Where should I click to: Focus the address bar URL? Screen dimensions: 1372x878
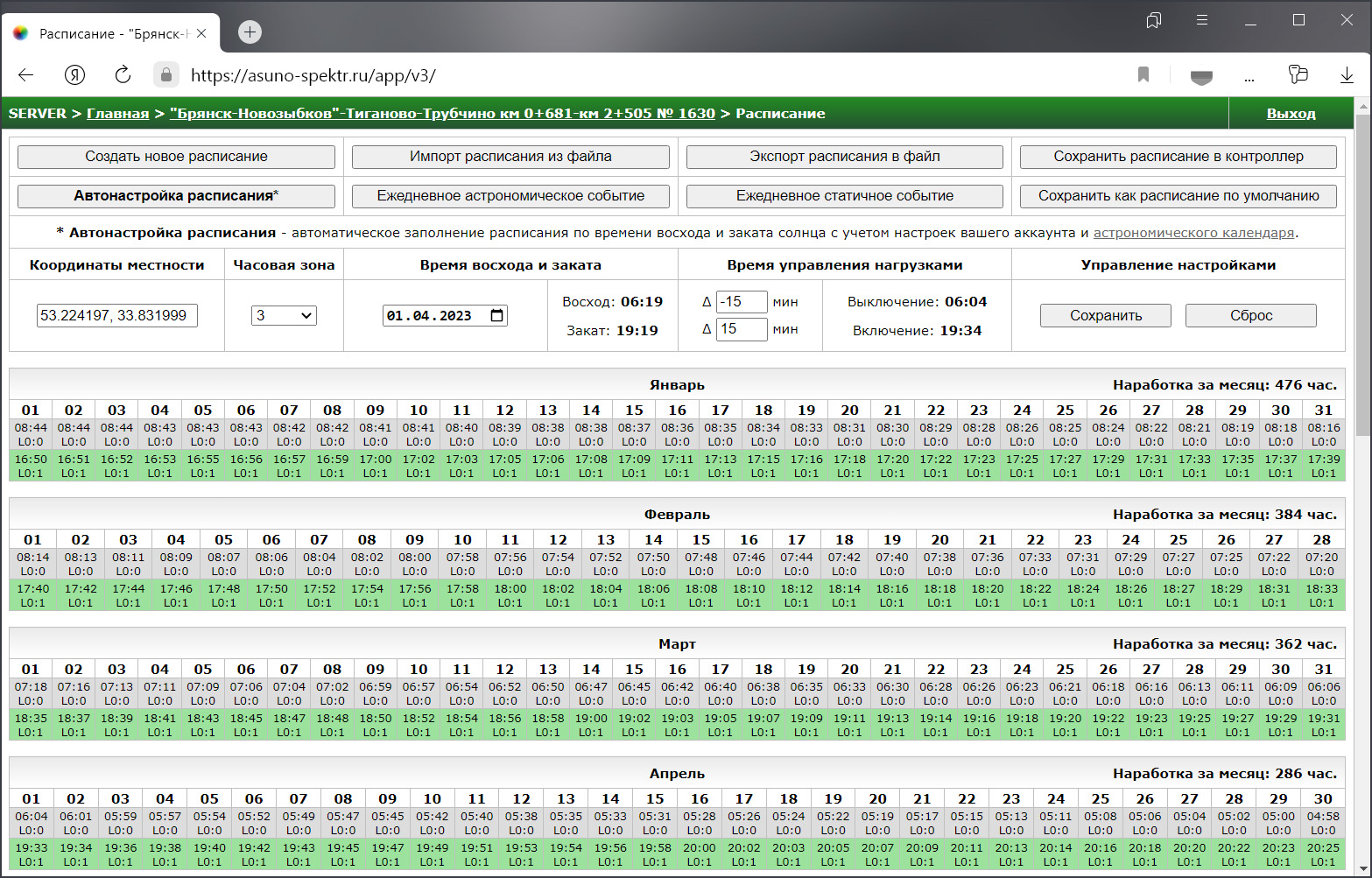coord(313,75)
